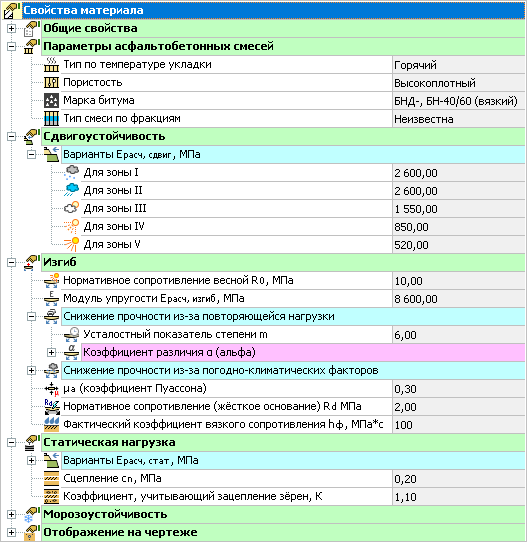Collapse the Варианты Eрасч, сдвиг group
This screenshot has height=542, width=527.
coord(31,155)
